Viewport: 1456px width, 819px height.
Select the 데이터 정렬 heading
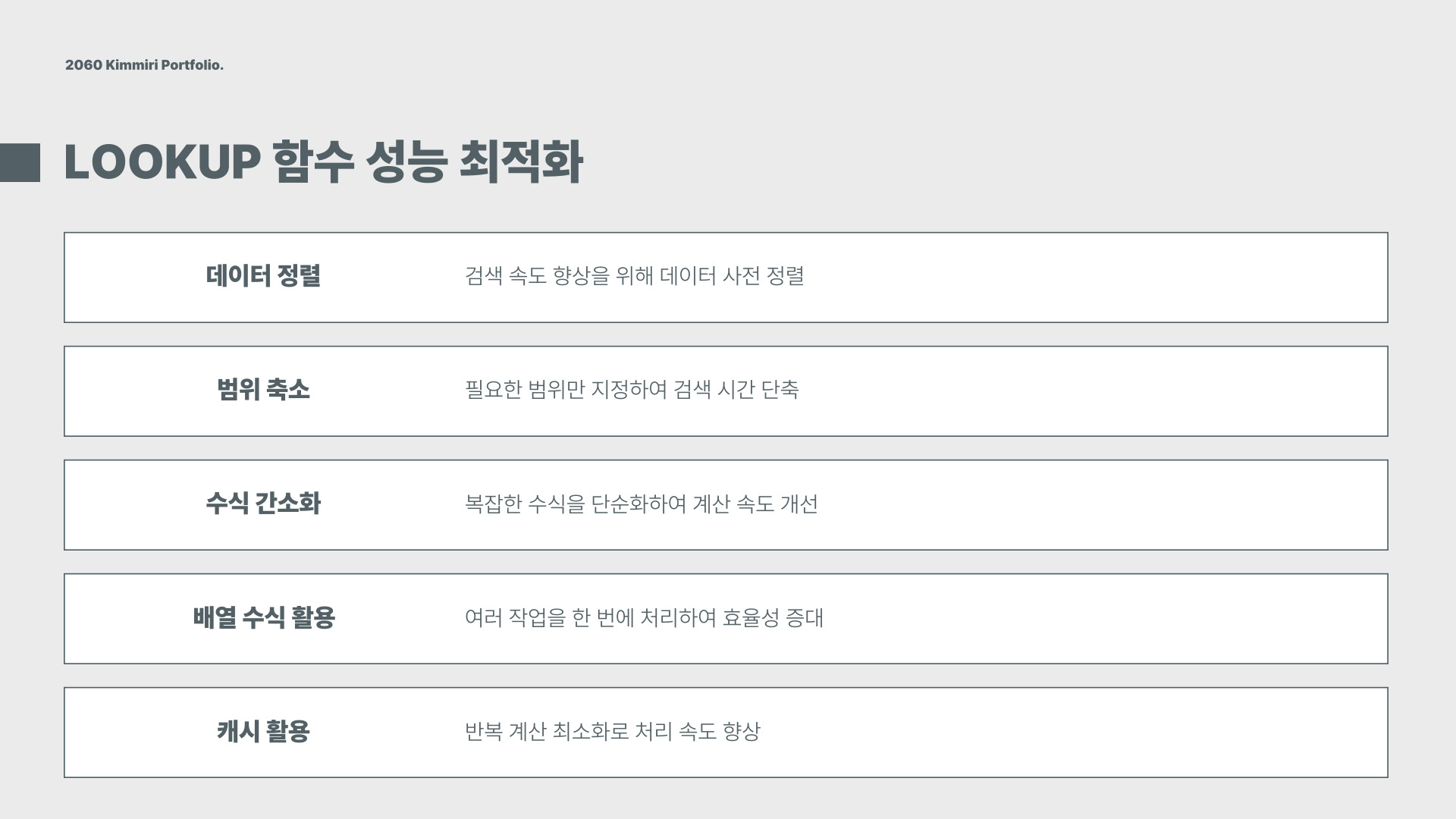[x=263, y=276]
